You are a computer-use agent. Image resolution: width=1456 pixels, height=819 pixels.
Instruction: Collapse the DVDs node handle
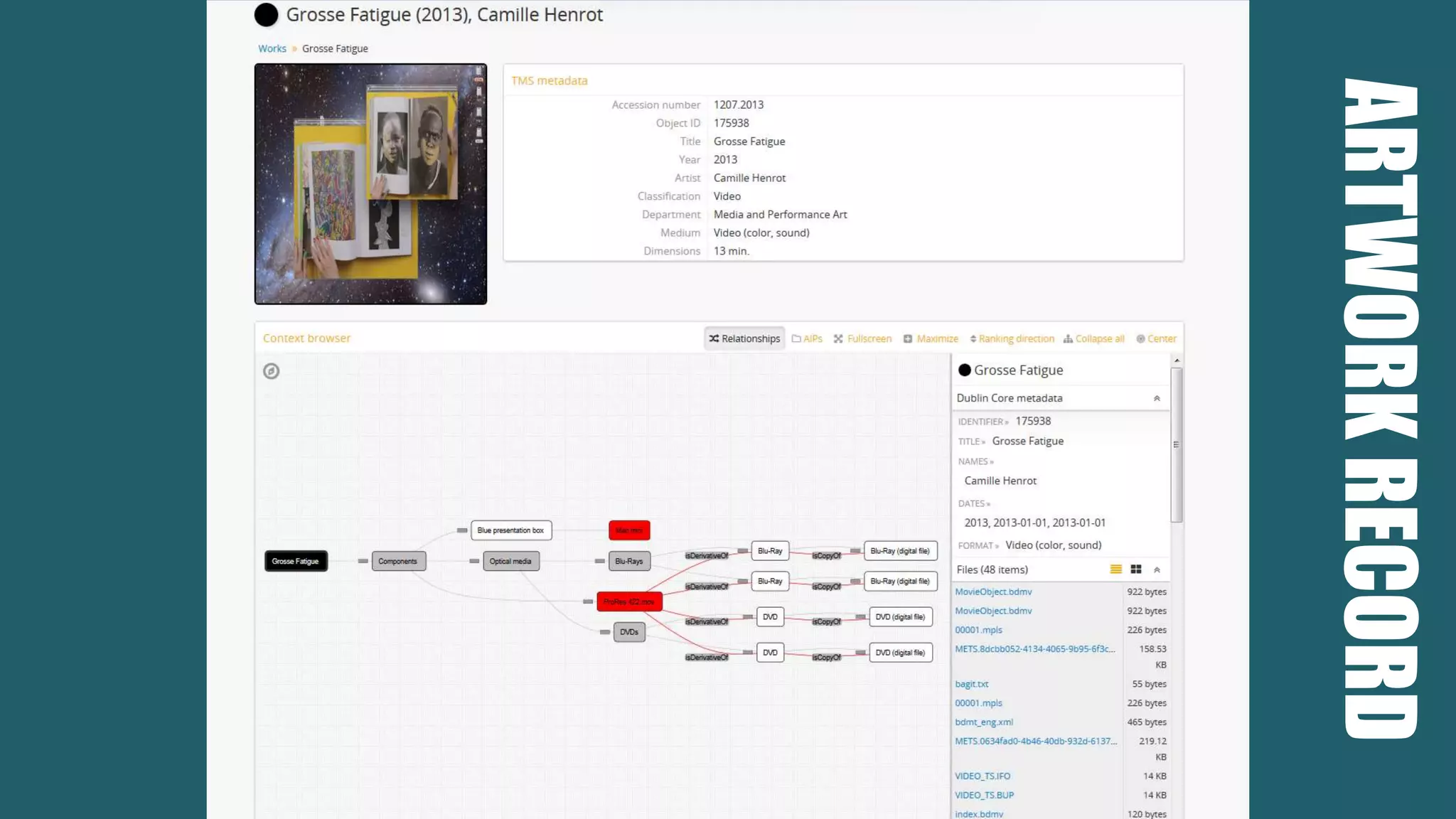(x=605, y=632)
